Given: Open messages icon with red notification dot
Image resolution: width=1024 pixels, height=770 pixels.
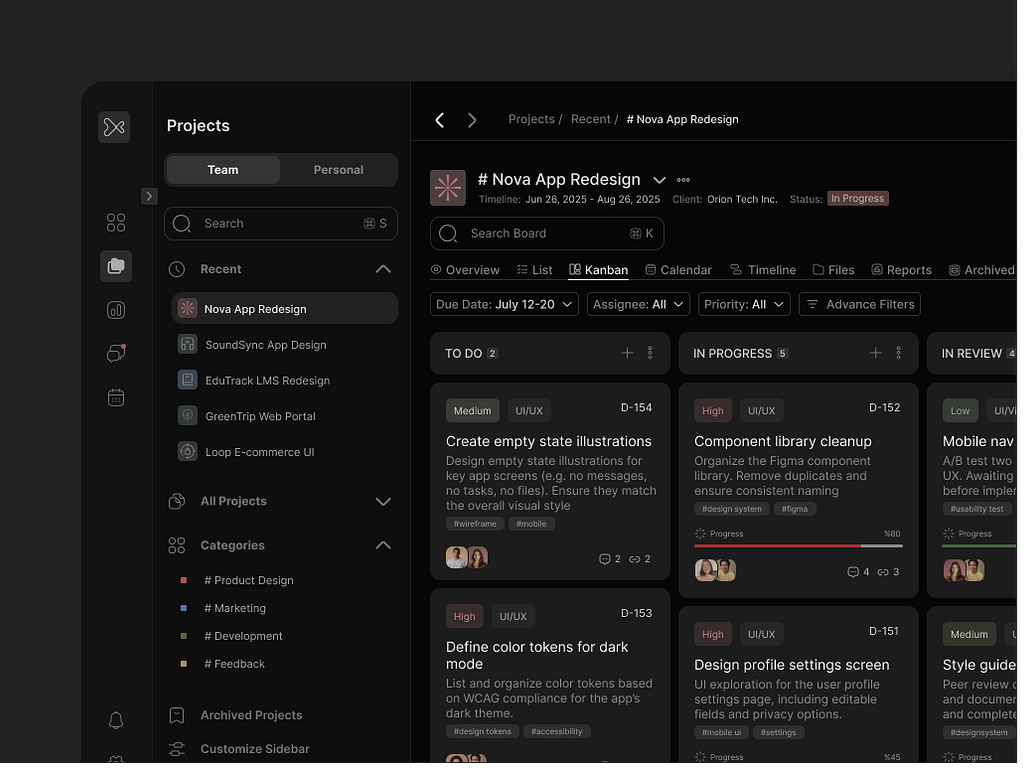Looking at the screenshot, I should click(116, 353).
